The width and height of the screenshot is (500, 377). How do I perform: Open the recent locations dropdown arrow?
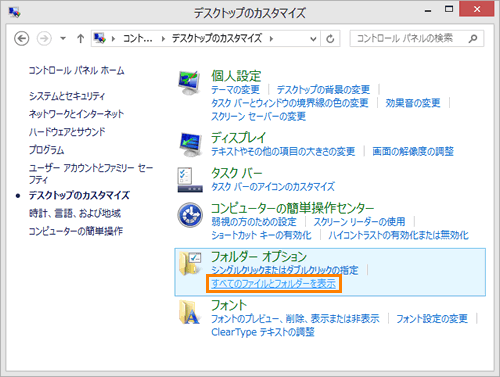click(63, 39)
